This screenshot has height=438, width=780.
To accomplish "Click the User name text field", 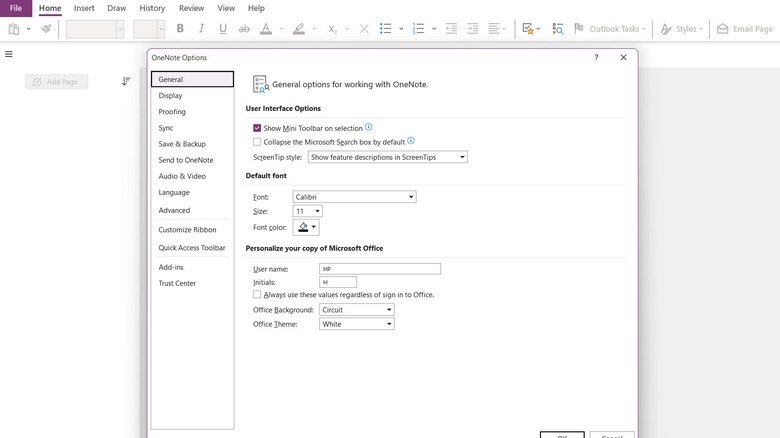I will [380, 269].
